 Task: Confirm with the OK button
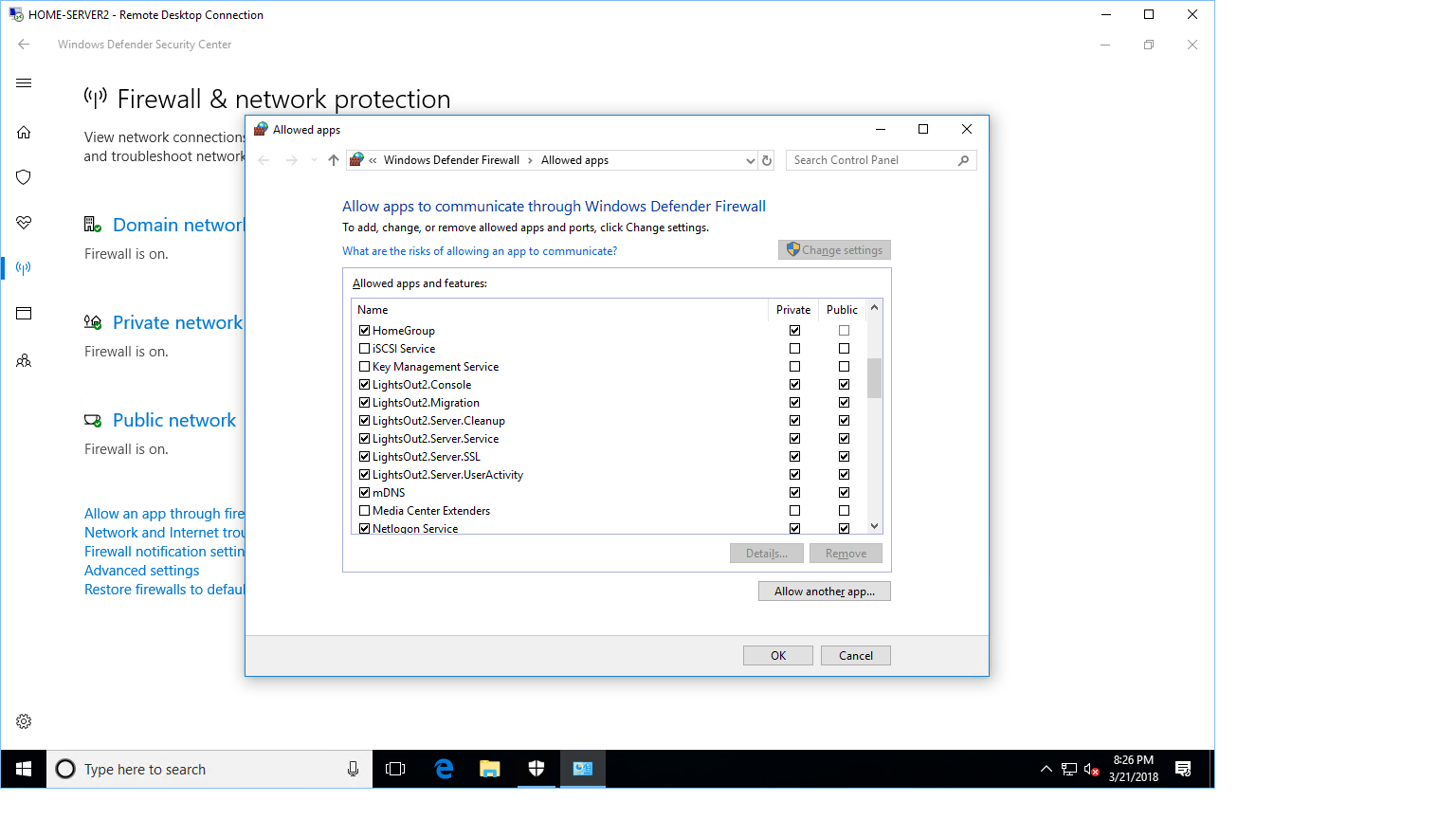coord(778,656)
